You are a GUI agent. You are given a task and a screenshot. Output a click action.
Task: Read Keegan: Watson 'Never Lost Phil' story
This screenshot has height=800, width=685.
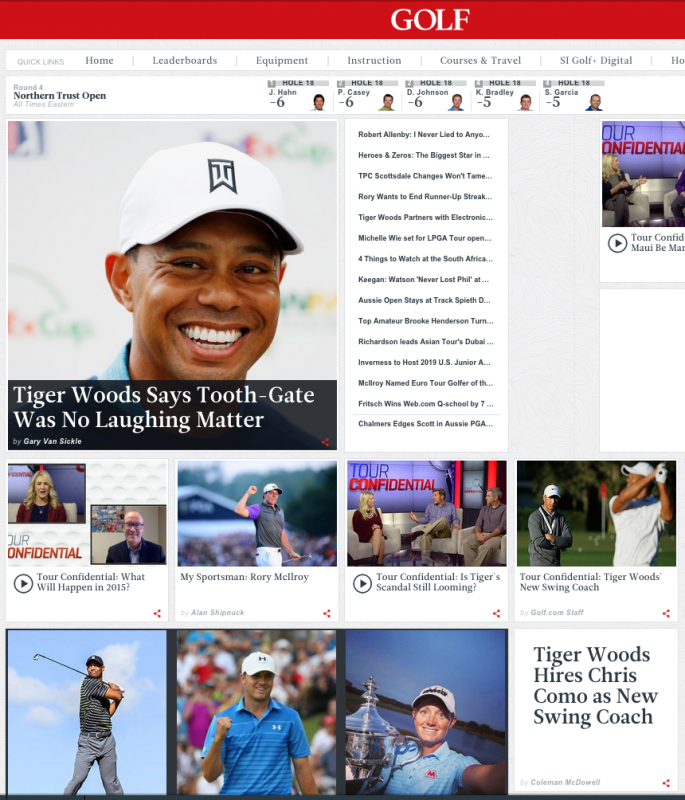(423, 280)
